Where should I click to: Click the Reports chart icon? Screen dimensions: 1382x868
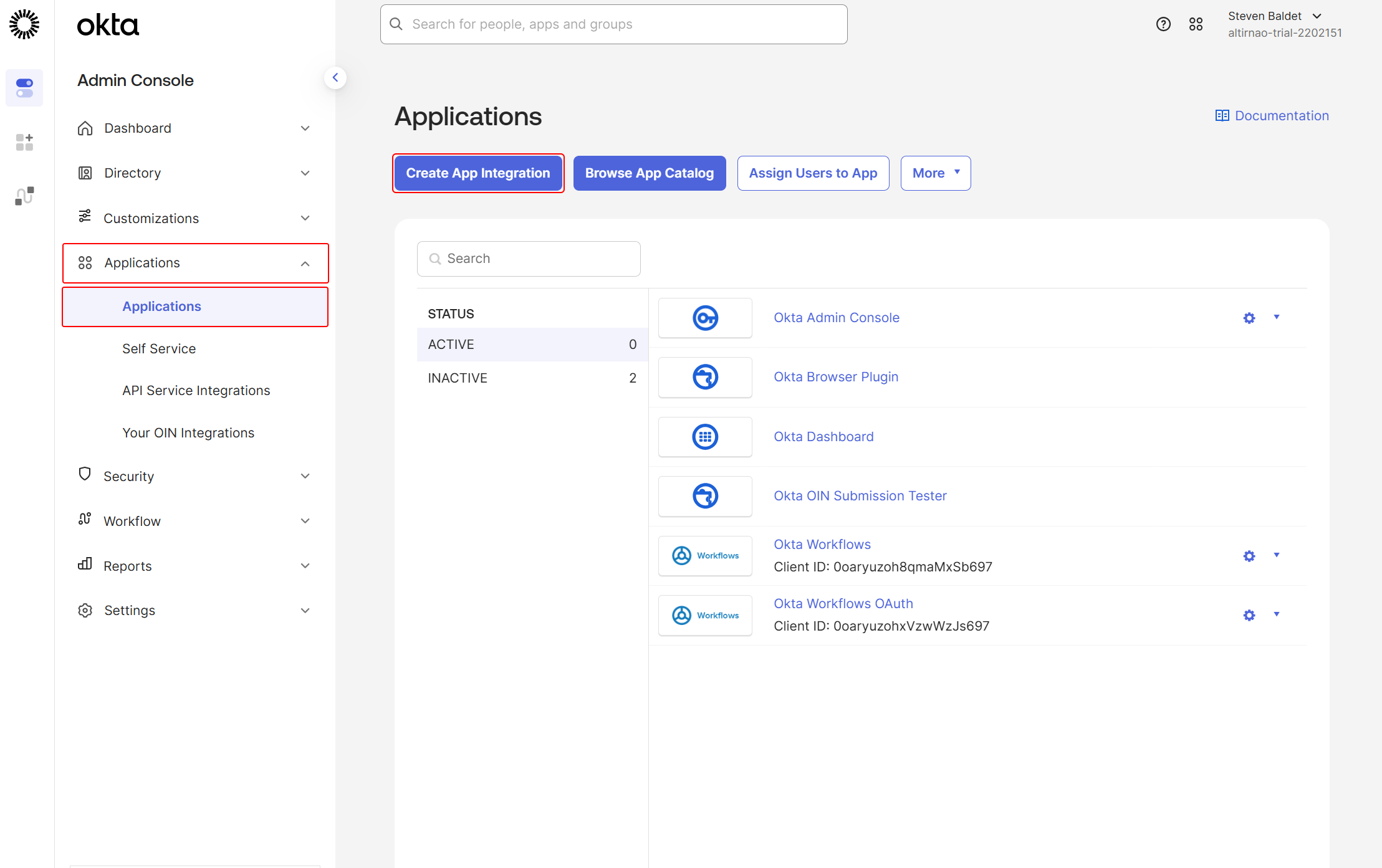[x=85, y=564]
